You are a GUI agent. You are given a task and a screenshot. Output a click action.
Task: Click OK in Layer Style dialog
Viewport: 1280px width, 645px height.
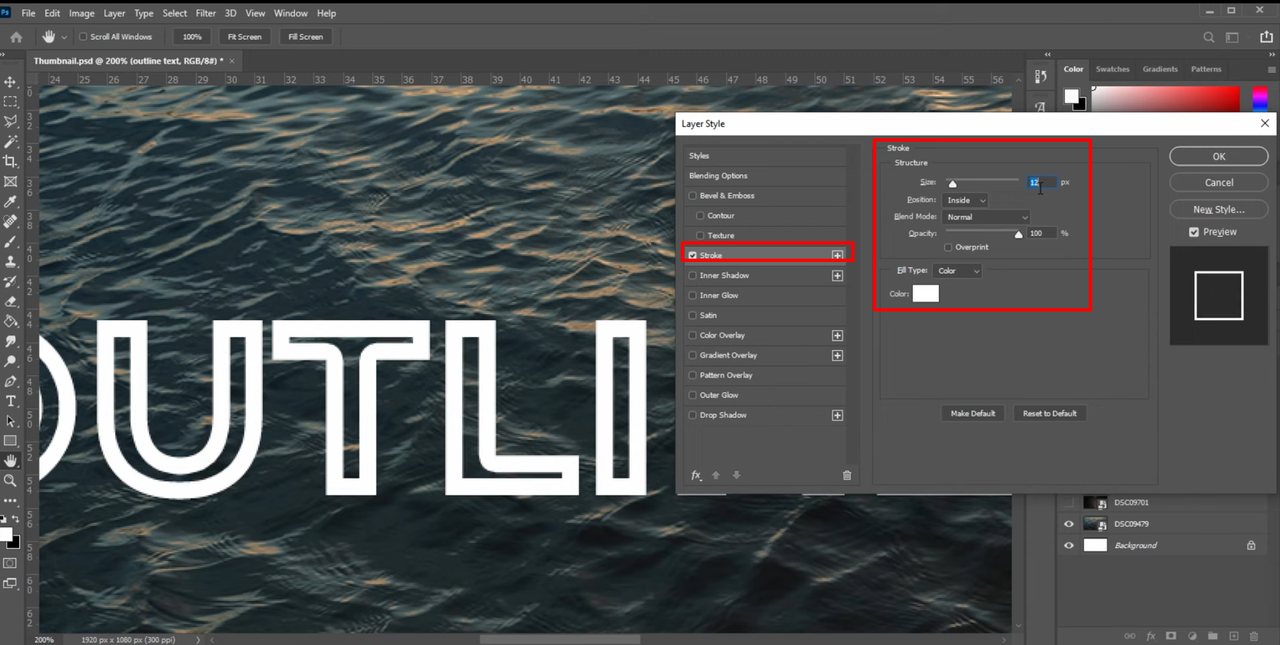coord(1219,156)
